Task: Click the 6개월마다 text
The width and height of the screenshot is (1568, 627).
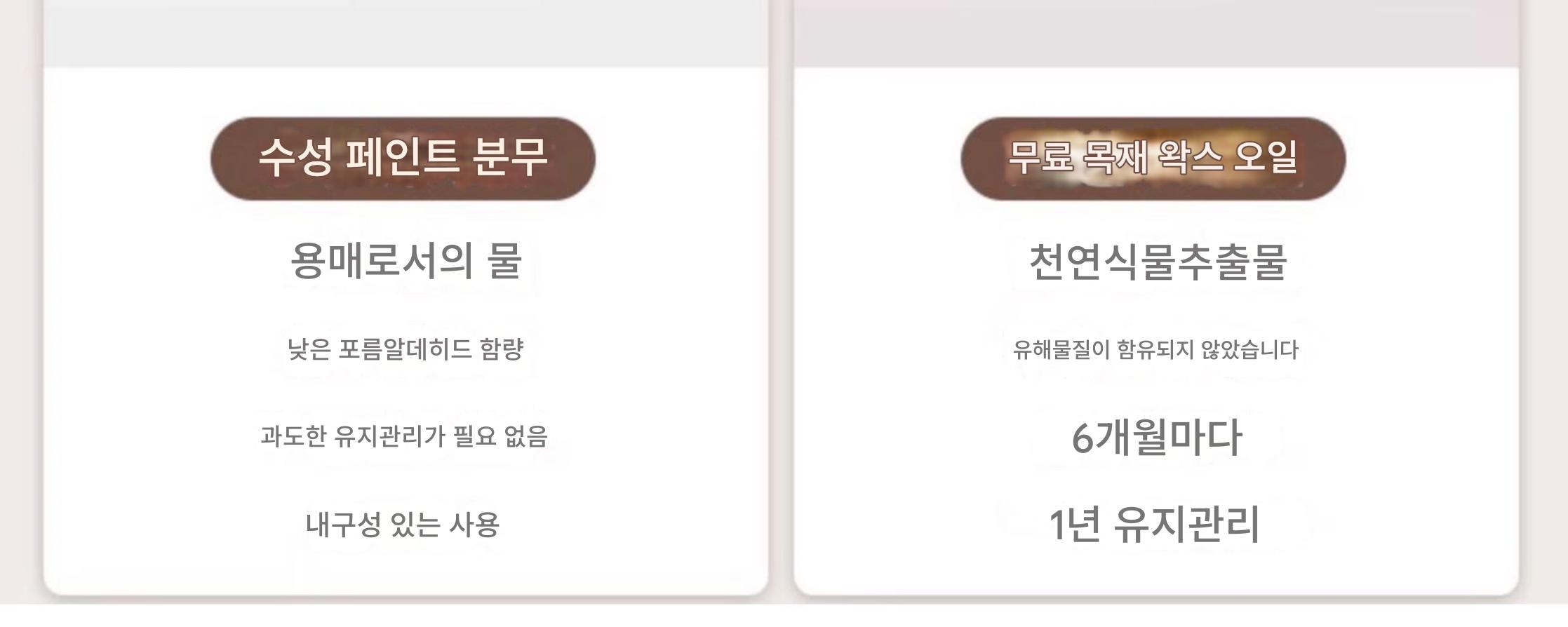Action: (1156, 437)
